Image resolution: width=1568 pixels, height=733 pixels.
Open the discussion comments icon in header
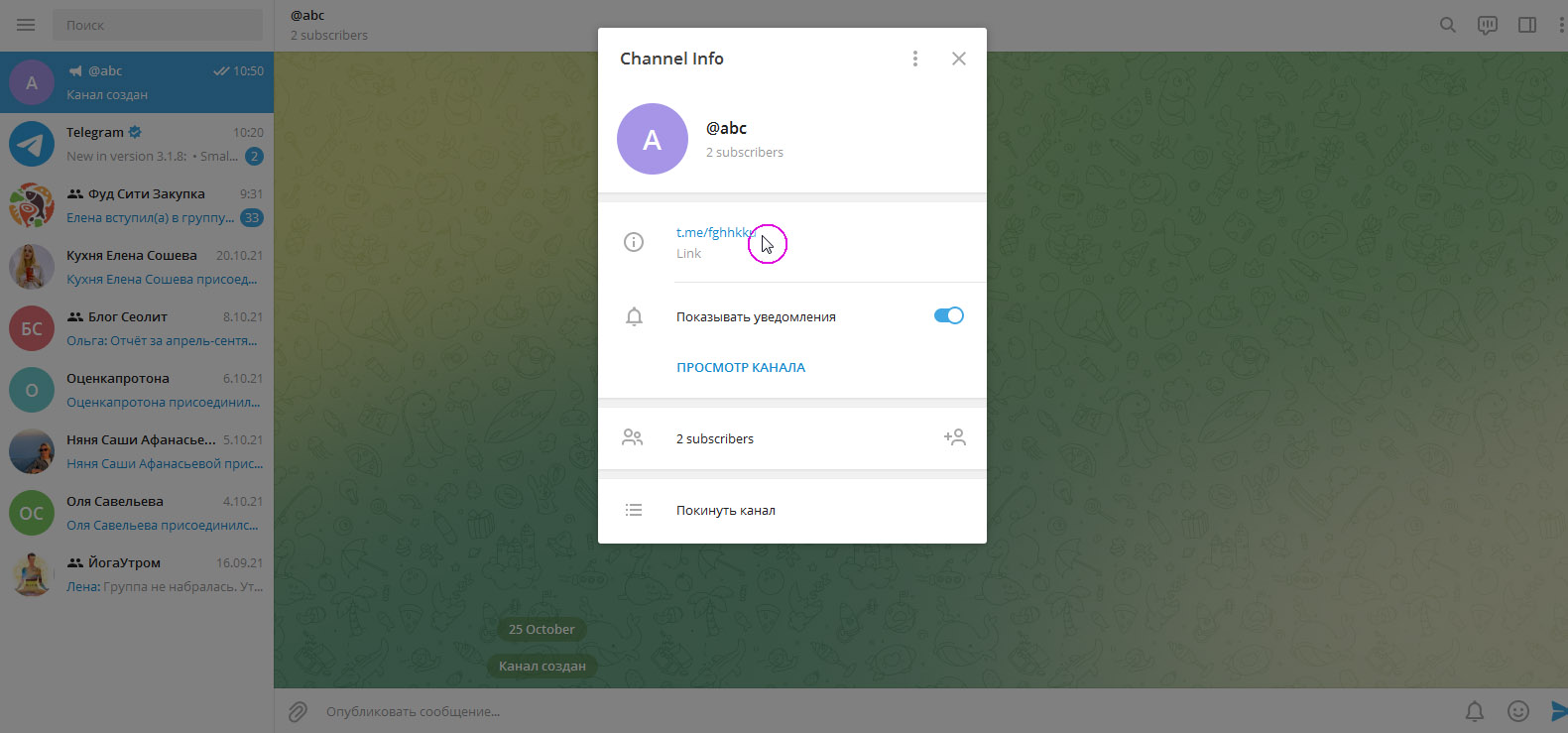click(1487, 25)
